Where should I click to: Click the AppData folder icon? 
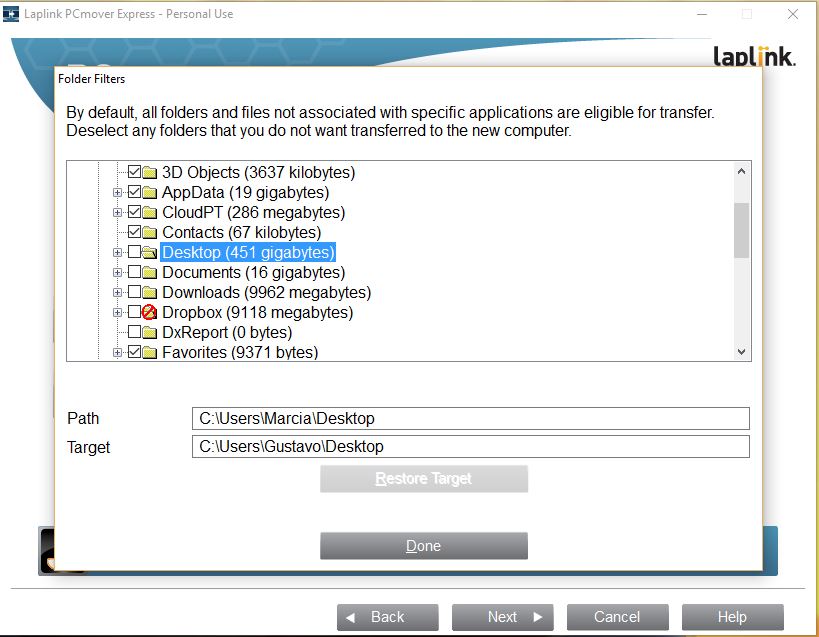pos(150,193)
